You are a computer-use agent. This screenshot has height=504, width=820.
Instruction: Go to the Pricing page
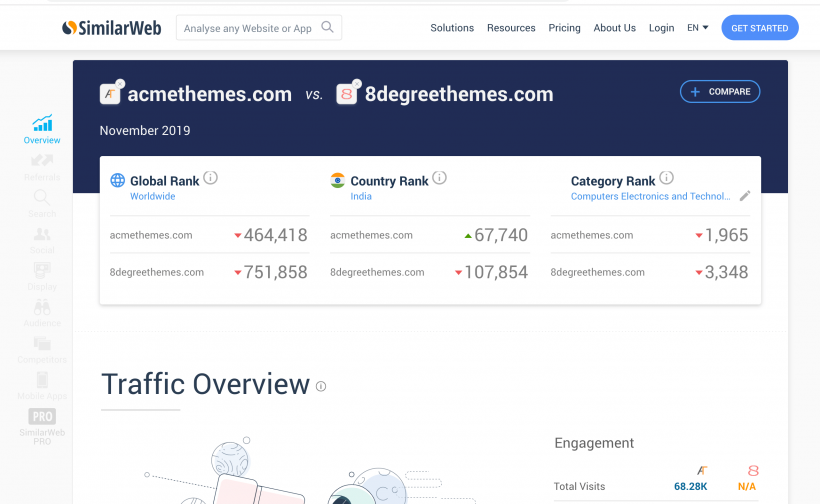564,28
